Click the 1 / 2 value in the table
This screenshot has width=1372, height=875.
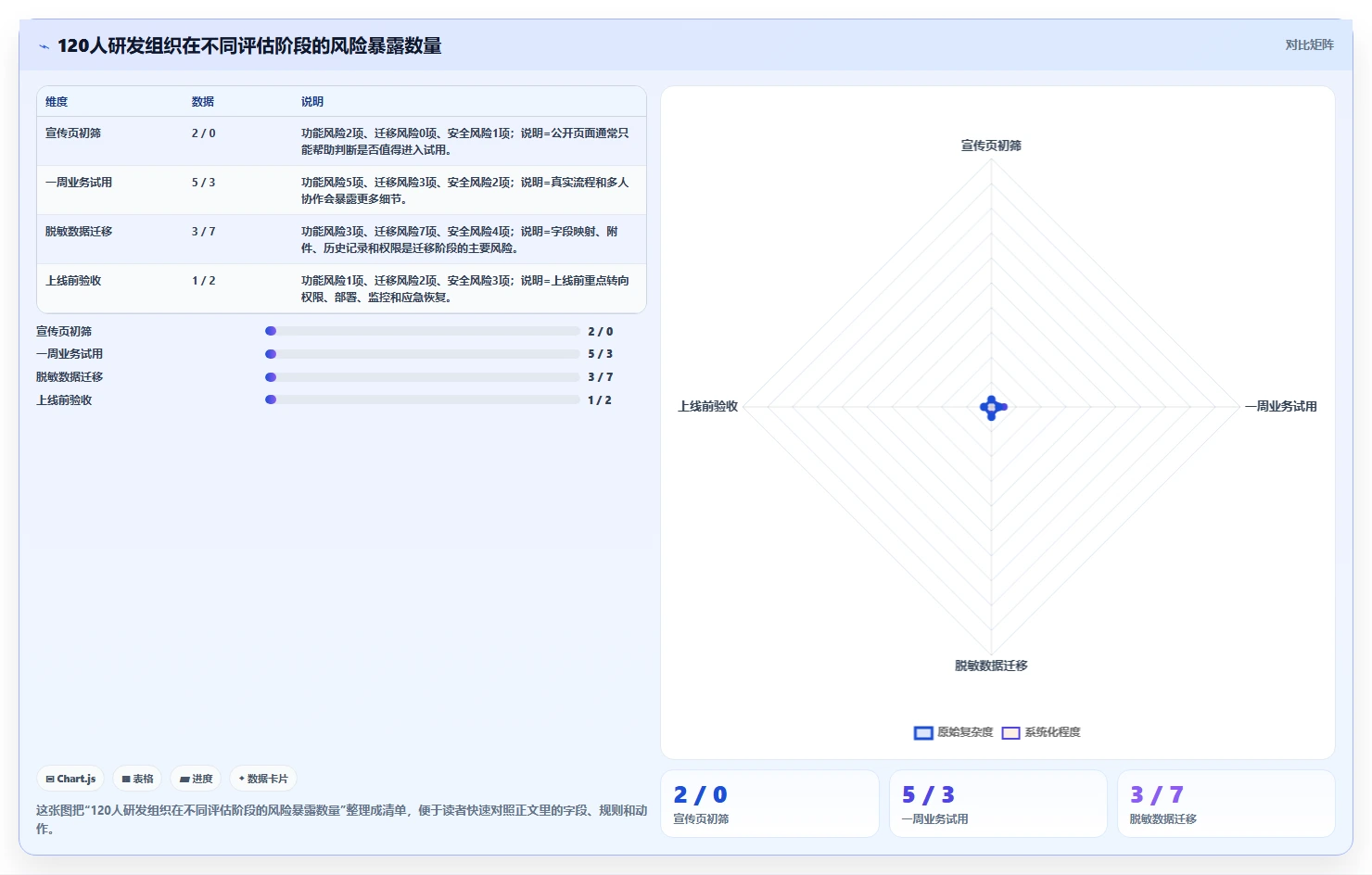coord(203,281)
